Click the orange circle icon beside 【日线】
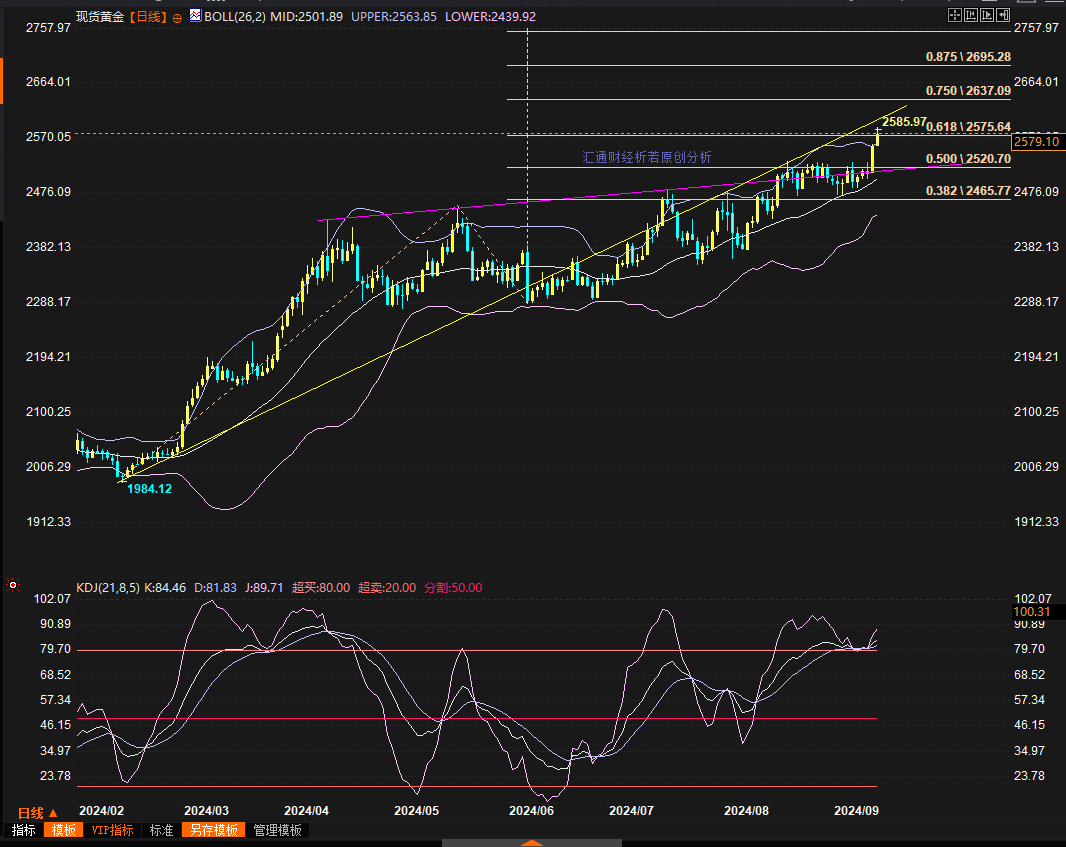 point(177,17)
